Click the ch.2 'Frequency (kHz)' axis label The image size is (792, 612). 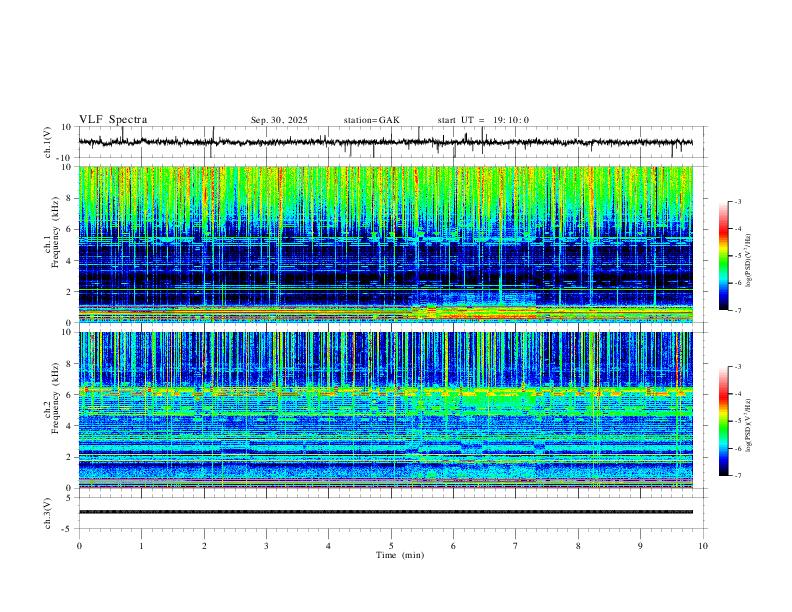pyautogui.click(x=55, y=398)
